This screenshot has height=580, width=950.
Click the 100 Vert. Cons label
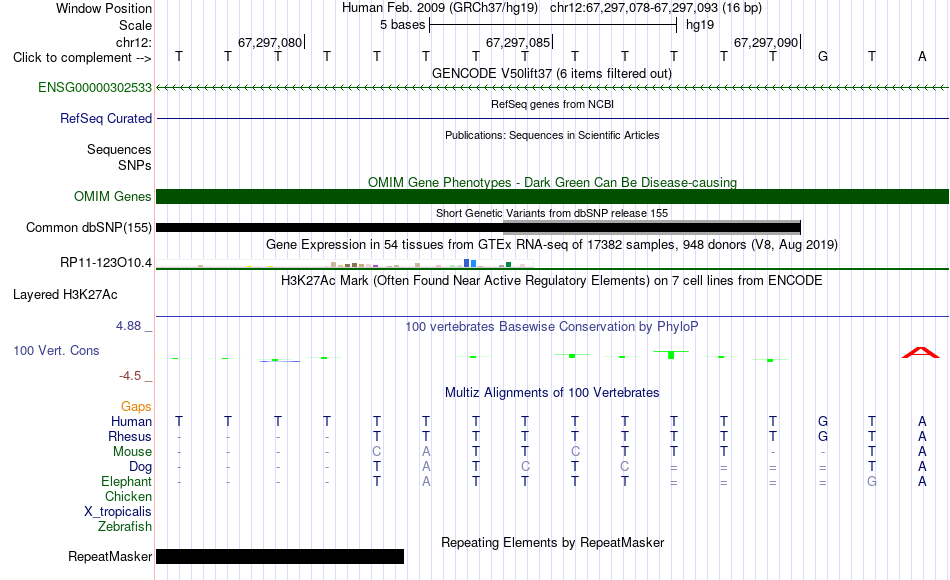(x=56, y=350)
